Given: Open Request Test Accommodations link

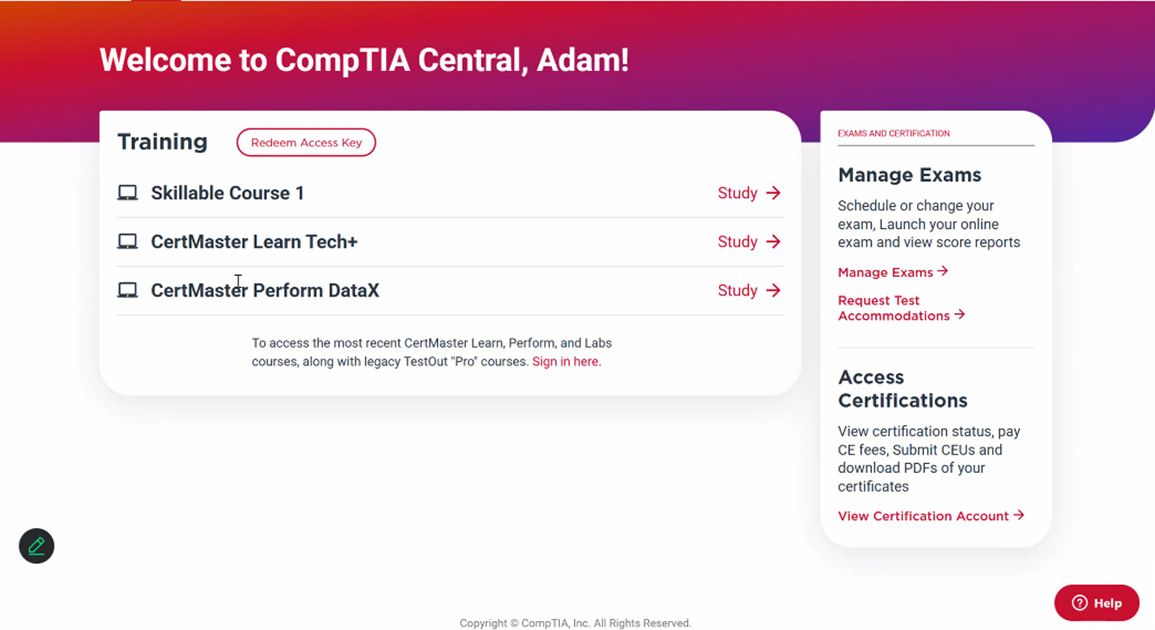Looking at the screenshot, I should click(901, 308).
